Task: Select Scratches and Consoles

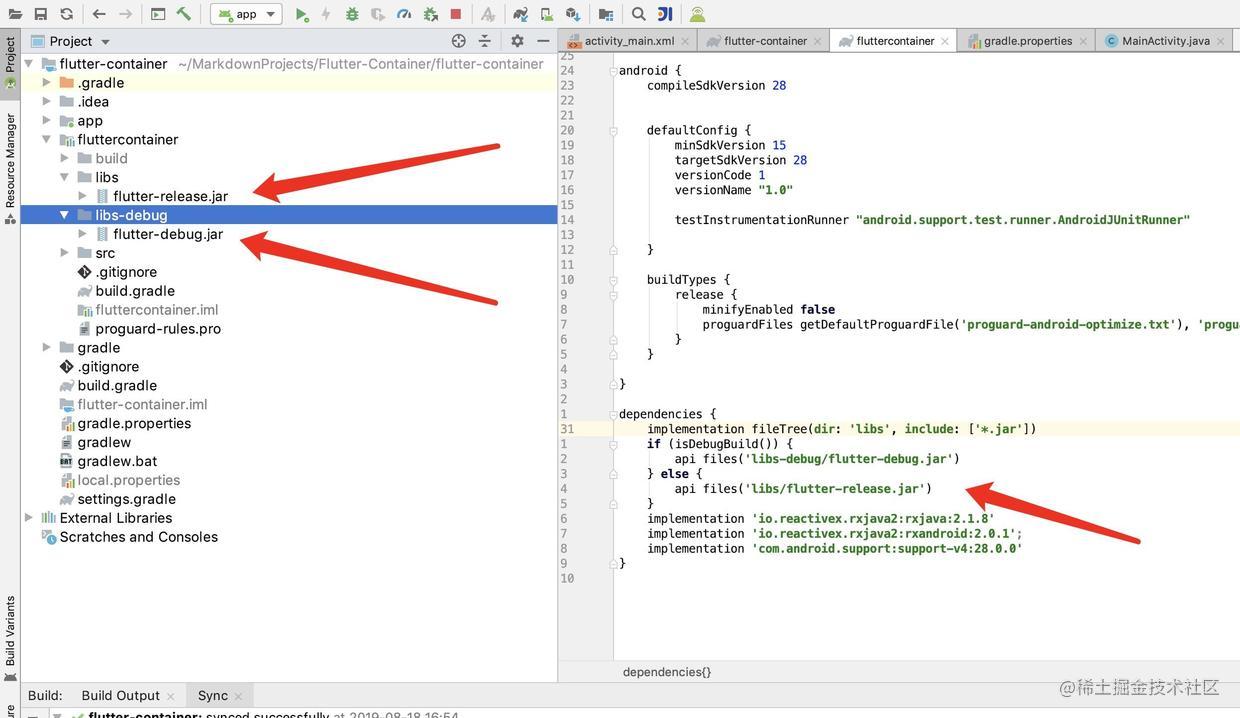Action: (138, 537)
